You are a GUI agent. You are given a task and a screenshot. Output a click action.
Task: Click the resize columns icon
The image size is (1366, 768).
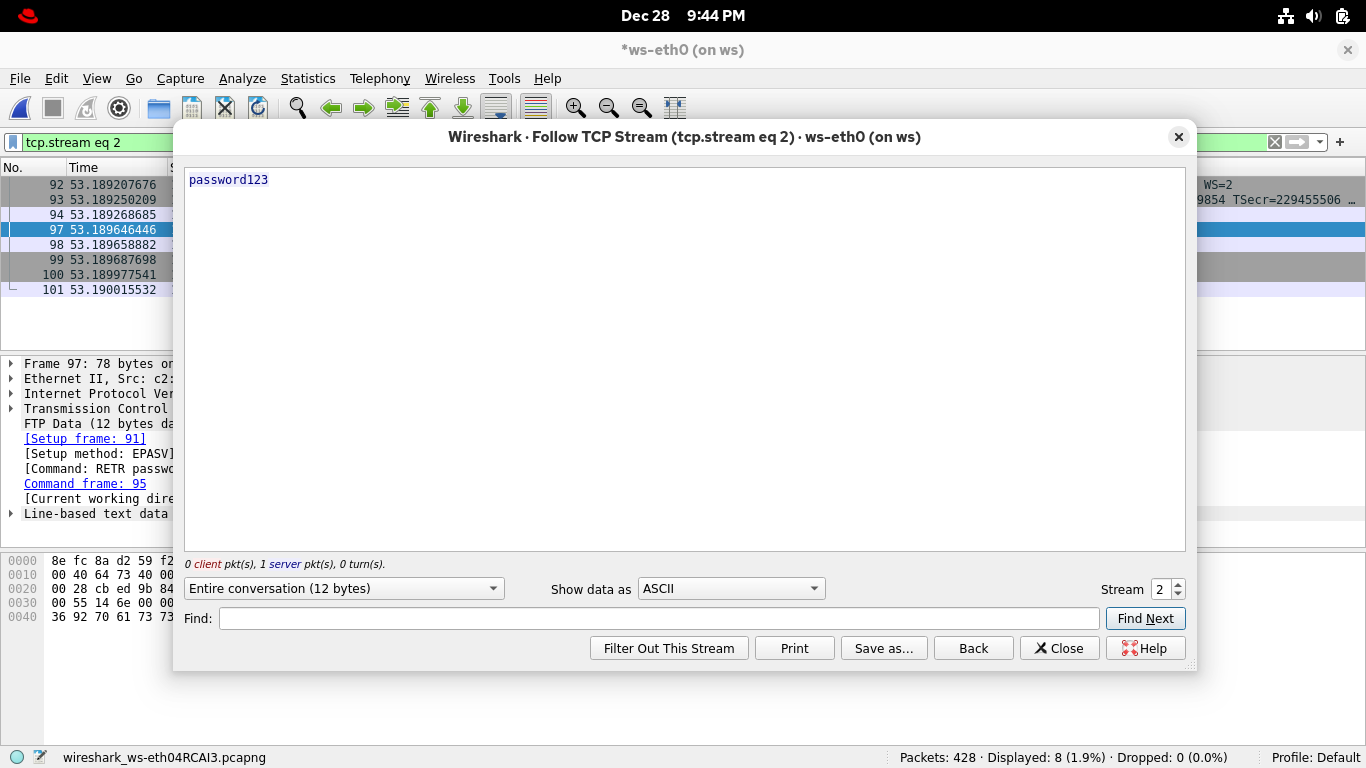[674, 108]
